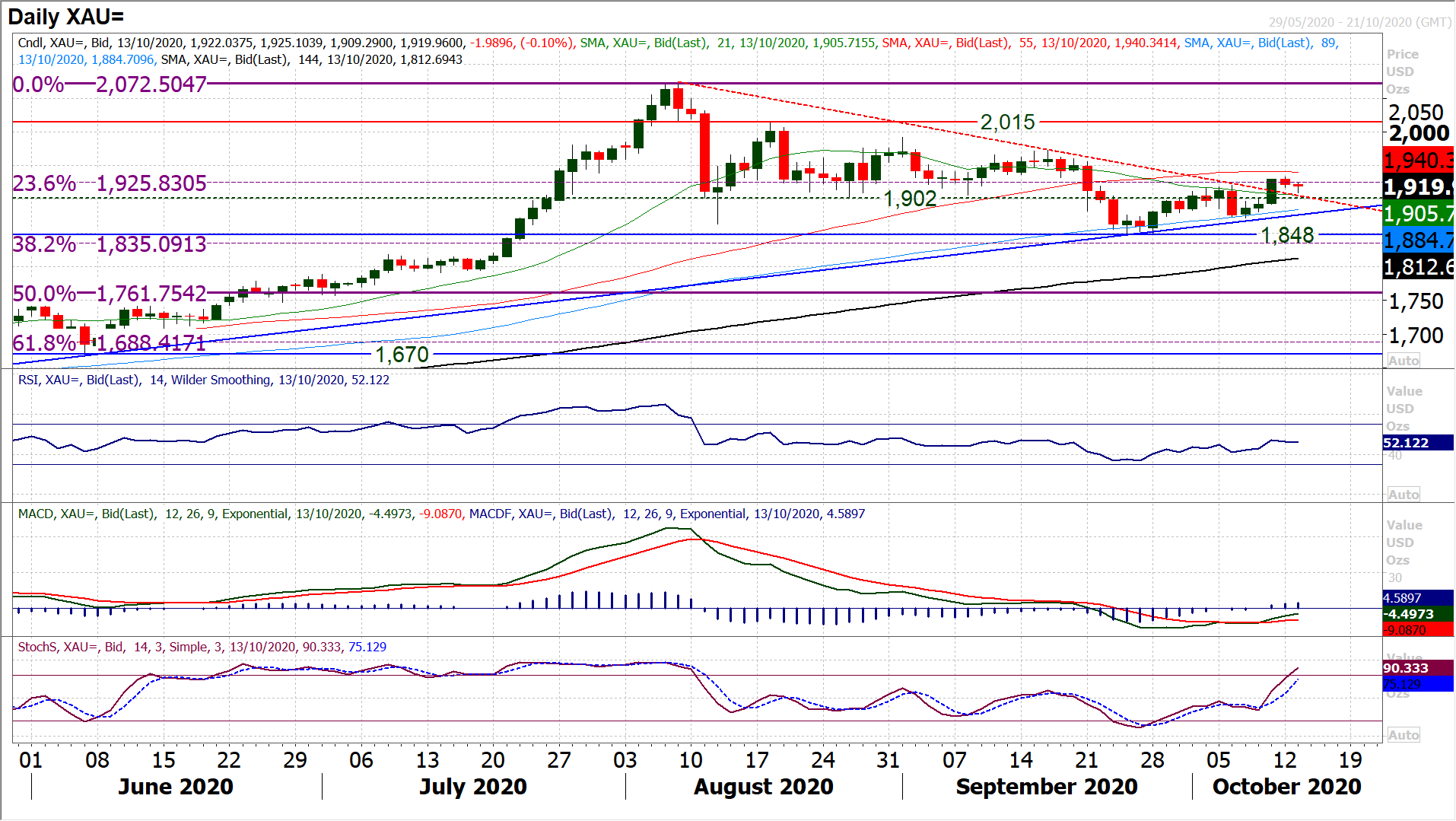Screen dimensions: 1456x821
Task: Click the Stochastic 90.333 value tag
Action: 1418,668
